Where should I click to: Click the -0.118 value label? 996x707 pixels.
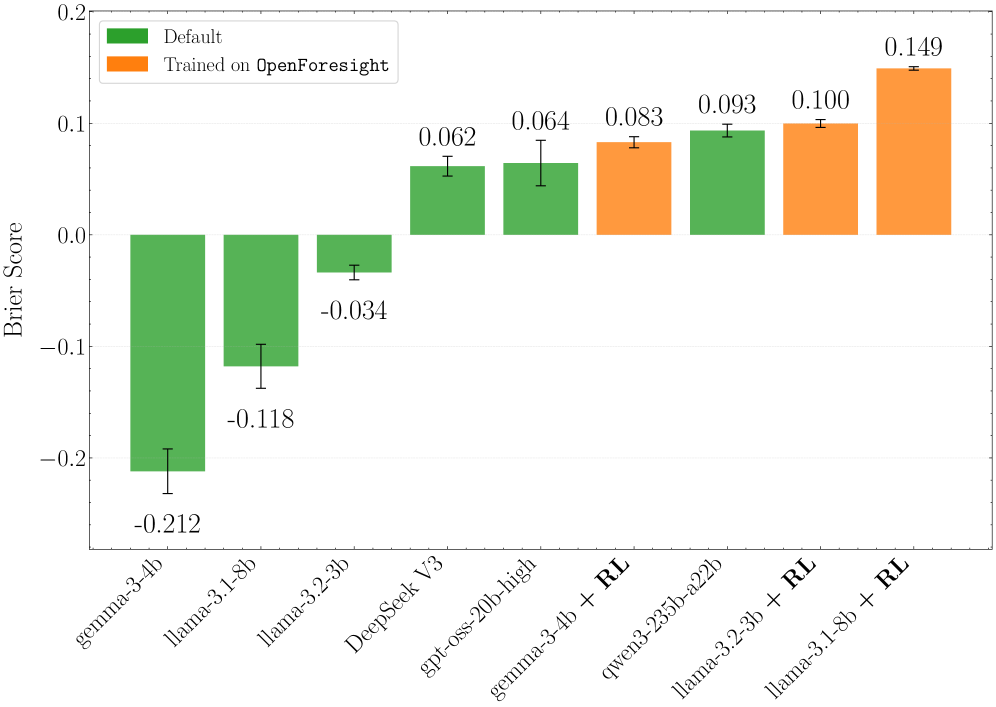pos(261,418)
